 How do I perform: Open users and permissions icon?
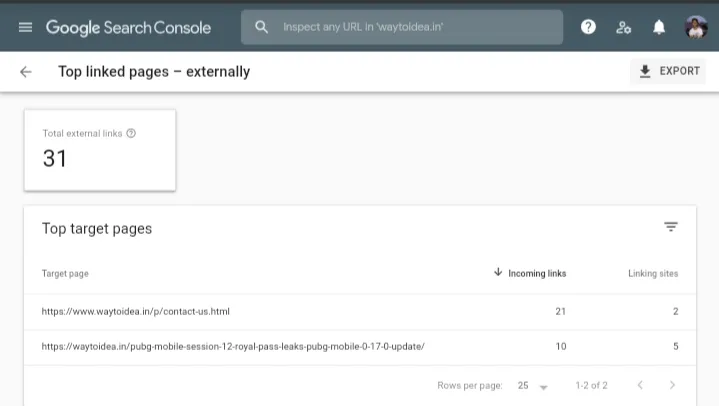click(x=623, y=28)
